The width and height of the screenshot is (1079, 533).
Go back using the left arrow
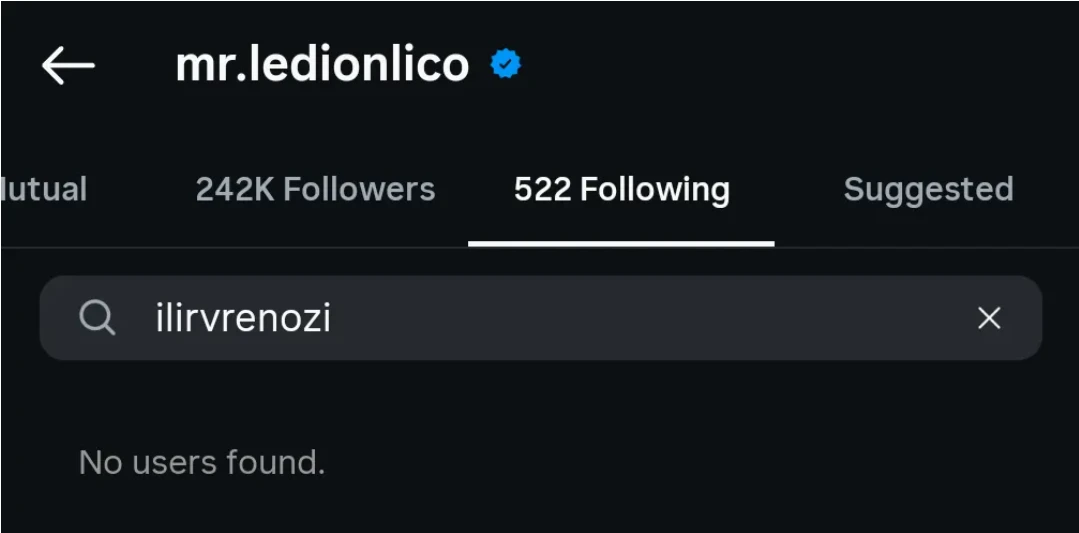pyautogui.click(x=68, y=66)
